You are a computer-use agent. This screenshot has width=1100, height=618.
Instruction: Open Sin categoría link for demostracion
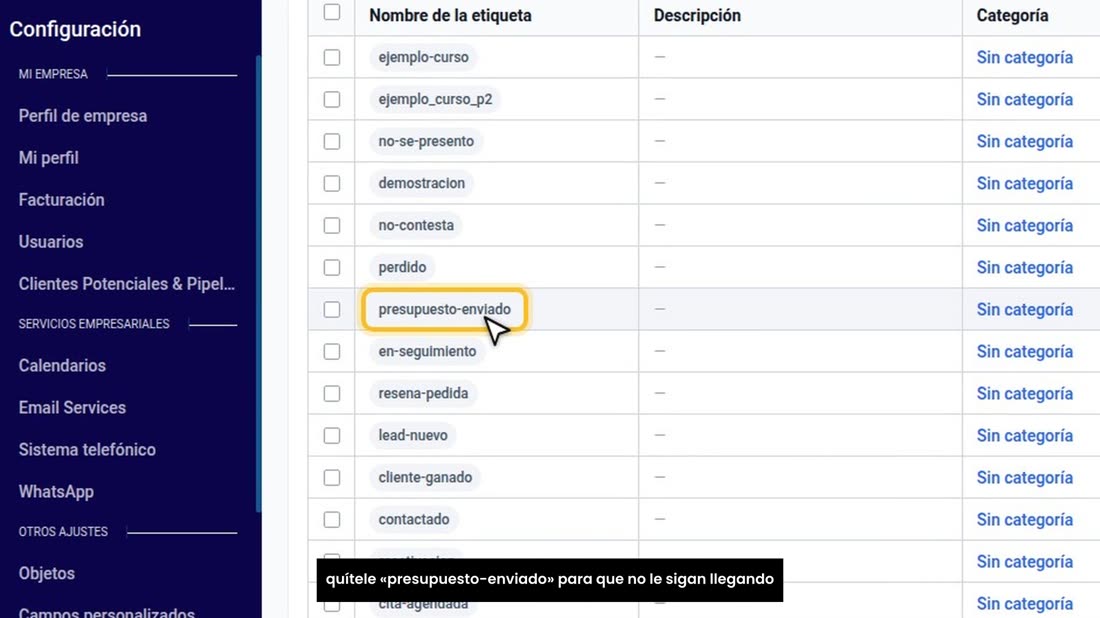1025,184
